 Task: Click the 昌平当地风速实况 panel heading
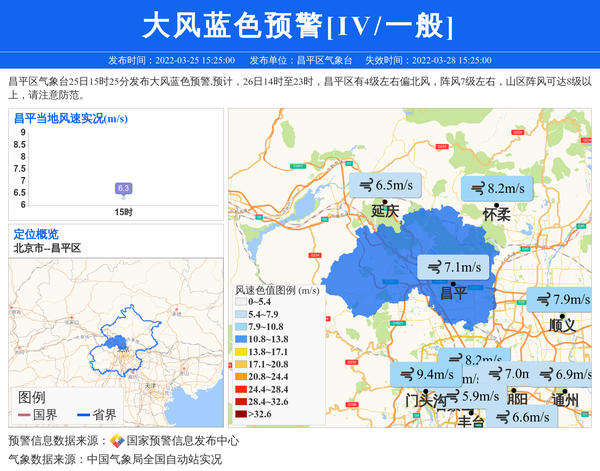70,118
